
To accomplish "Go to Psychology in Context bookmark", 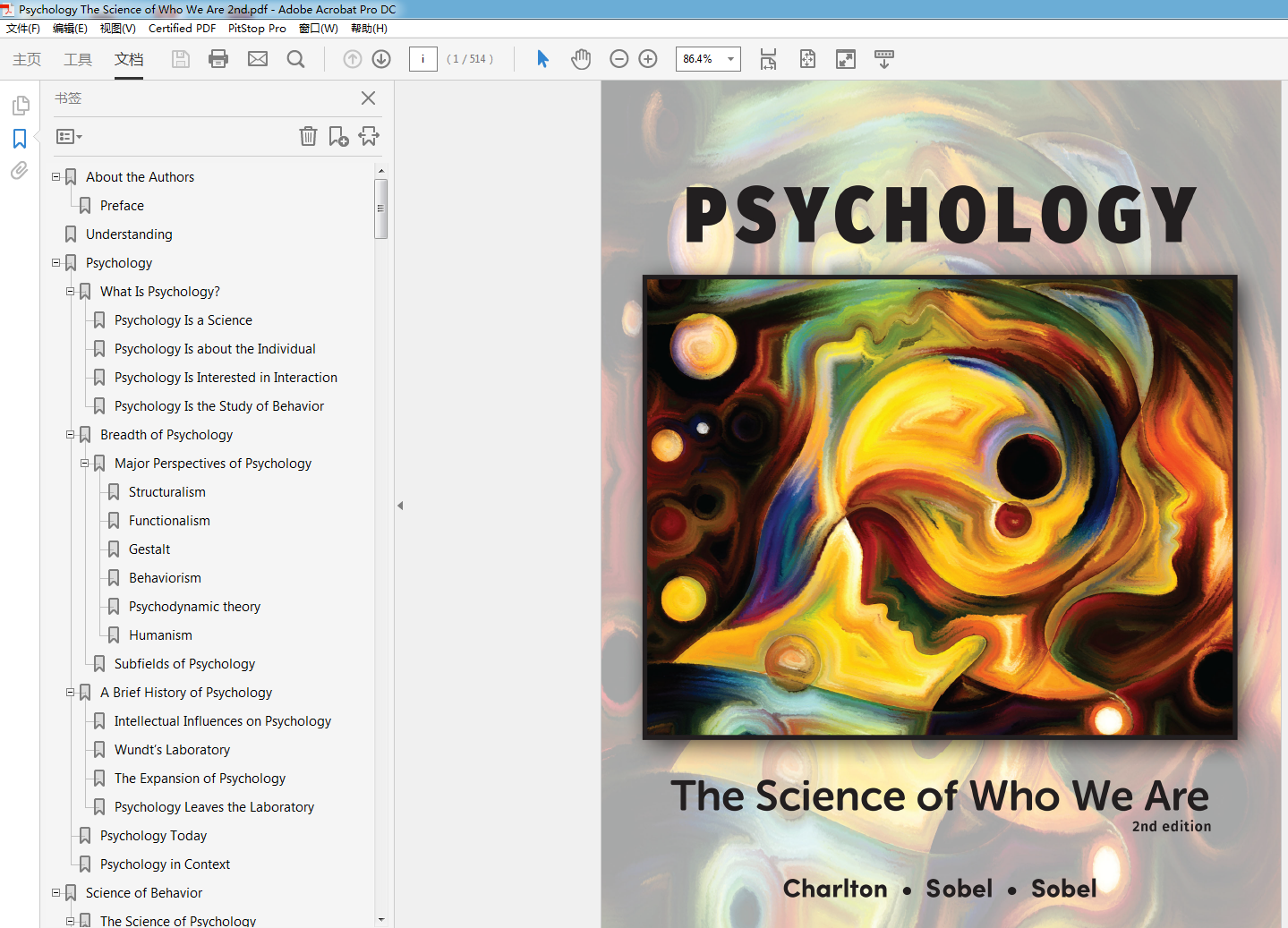I will click(165, 864).
